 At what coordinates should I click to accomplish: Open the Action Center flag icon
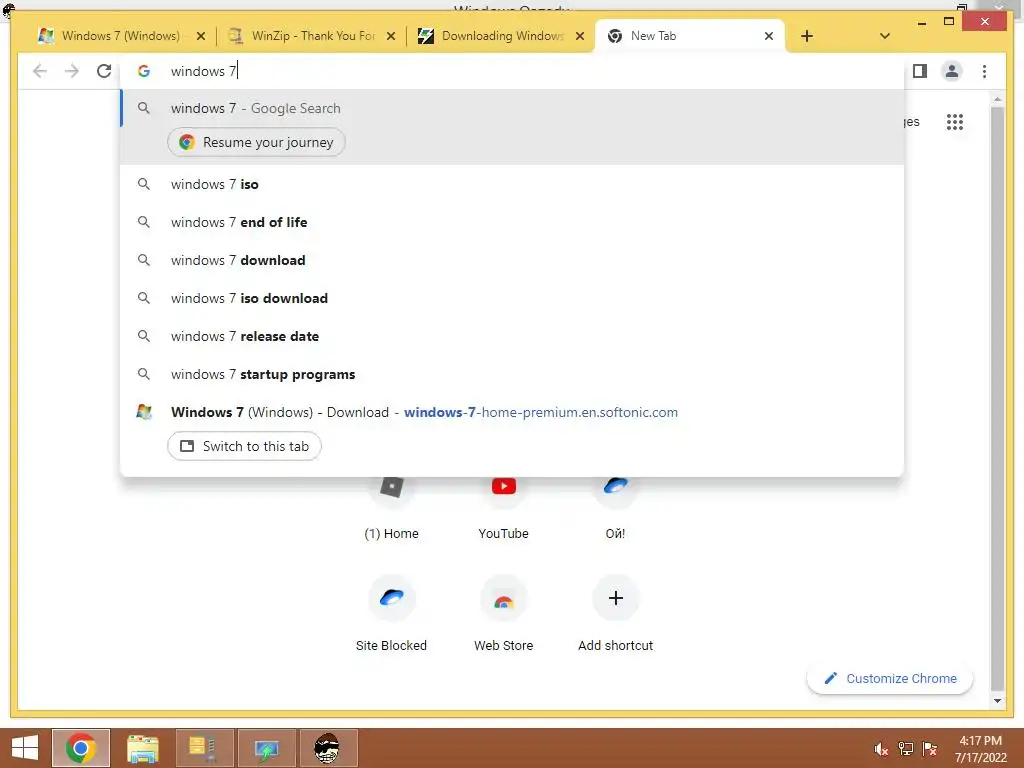point(930,749)
